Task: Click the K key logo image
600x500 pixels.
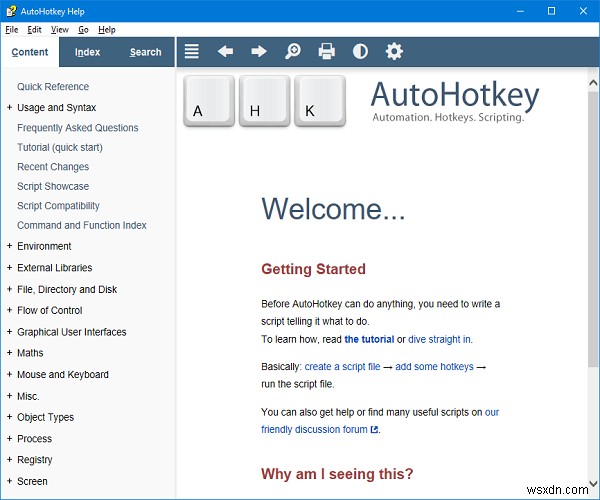Action: (x=320, y=101)
